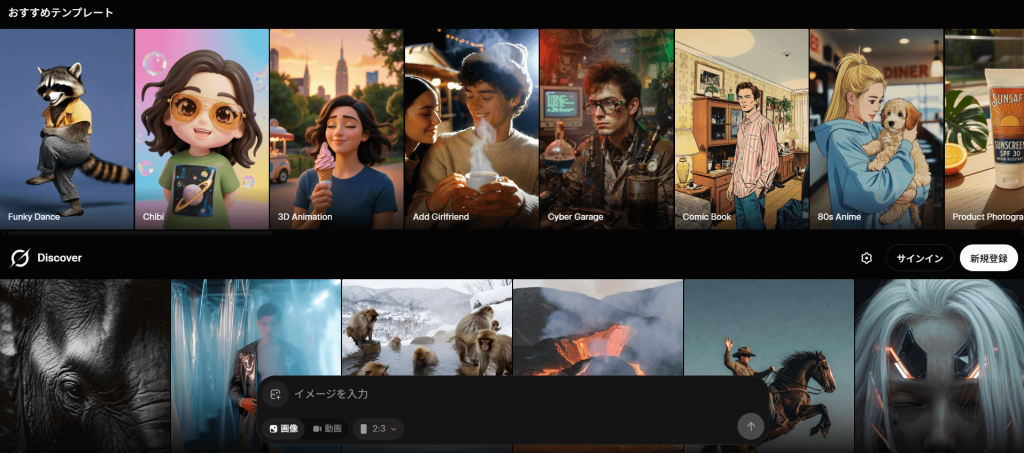The width and height of the screenshot is (1024, 453).
Task: Click the サインイン sign-in button
Action: pyautogui.click(x=919, y=258)
